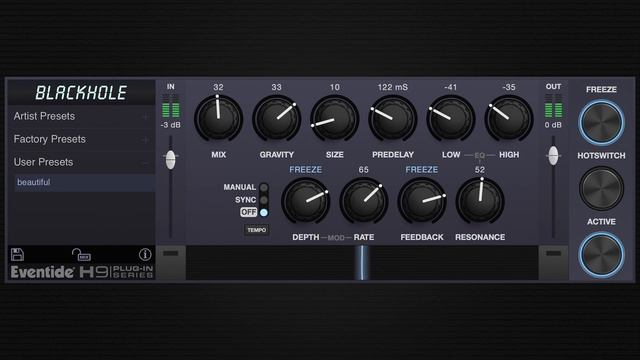Click the rate value '65'
This screenshot has height=360, width=640.
pyautogui.click(x=364, y=170)
